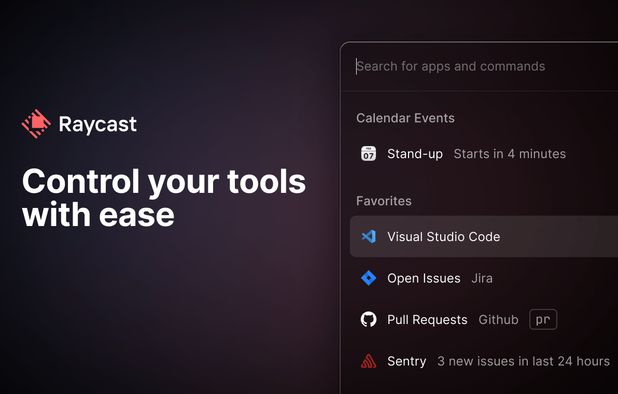Click the "Calendar Events" section header
Screen dimensions: 618x394
(405, 118)
